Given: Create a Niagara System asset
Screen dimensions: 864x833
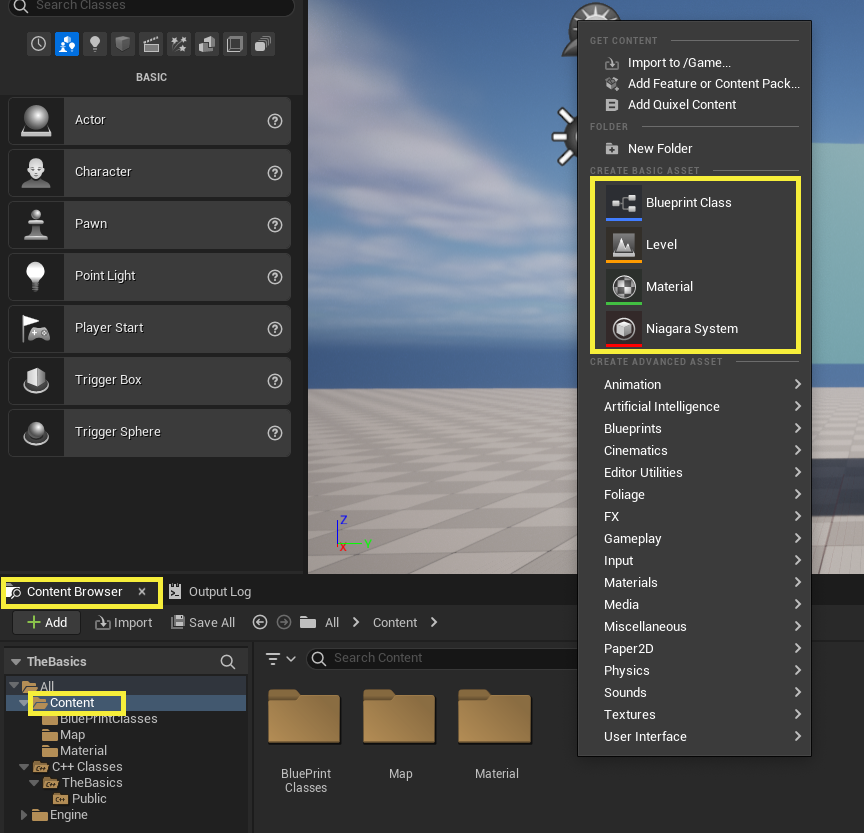Looking at the screenshot, I should (695, 328).
